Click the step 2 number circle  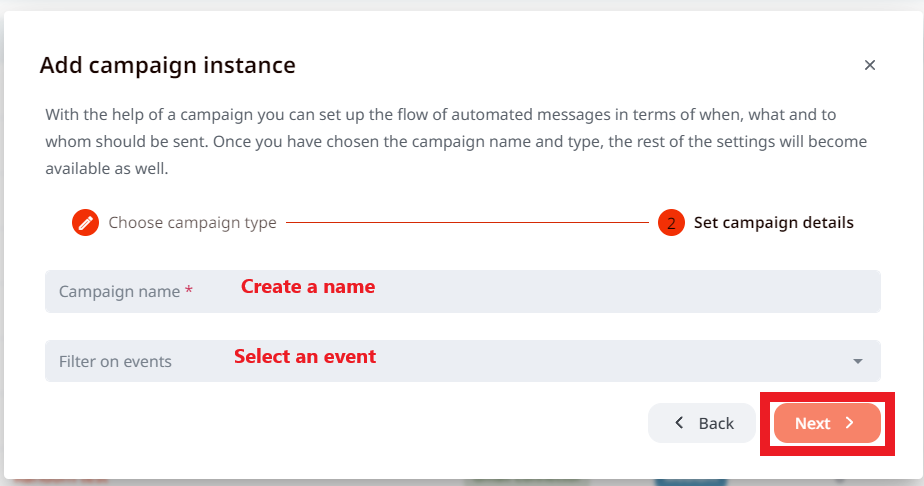(670, 223)
